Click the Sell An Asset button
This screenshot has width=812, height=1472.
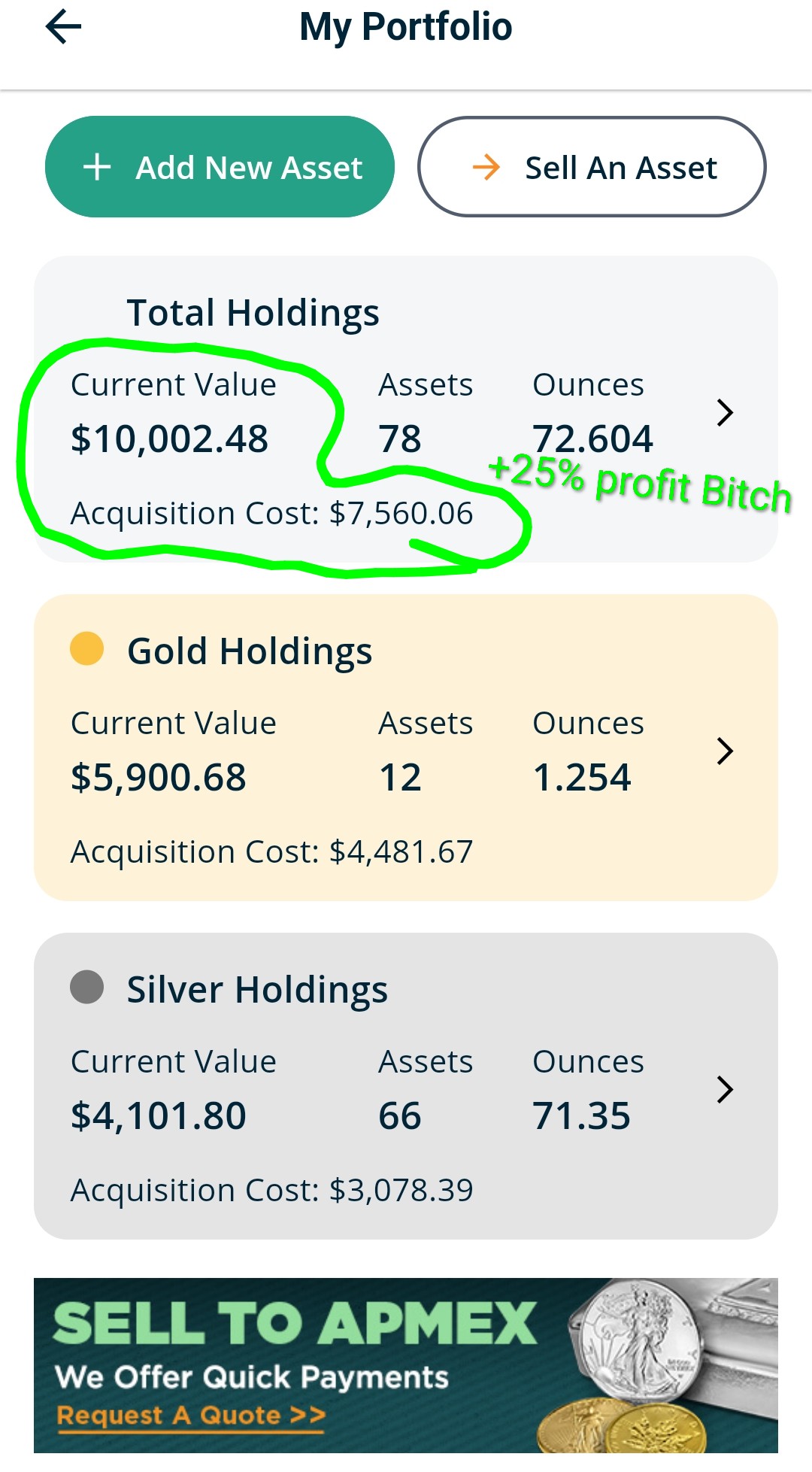point(592,167)
